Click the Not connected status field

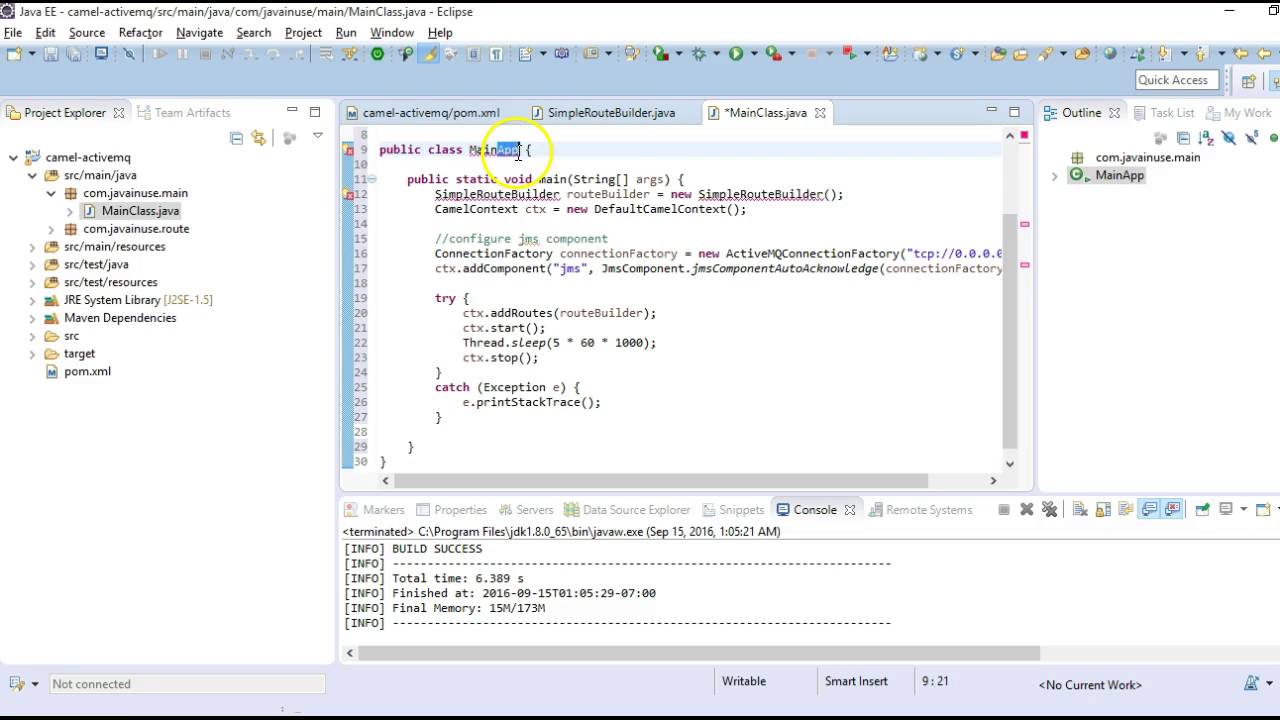pos(188,684)
